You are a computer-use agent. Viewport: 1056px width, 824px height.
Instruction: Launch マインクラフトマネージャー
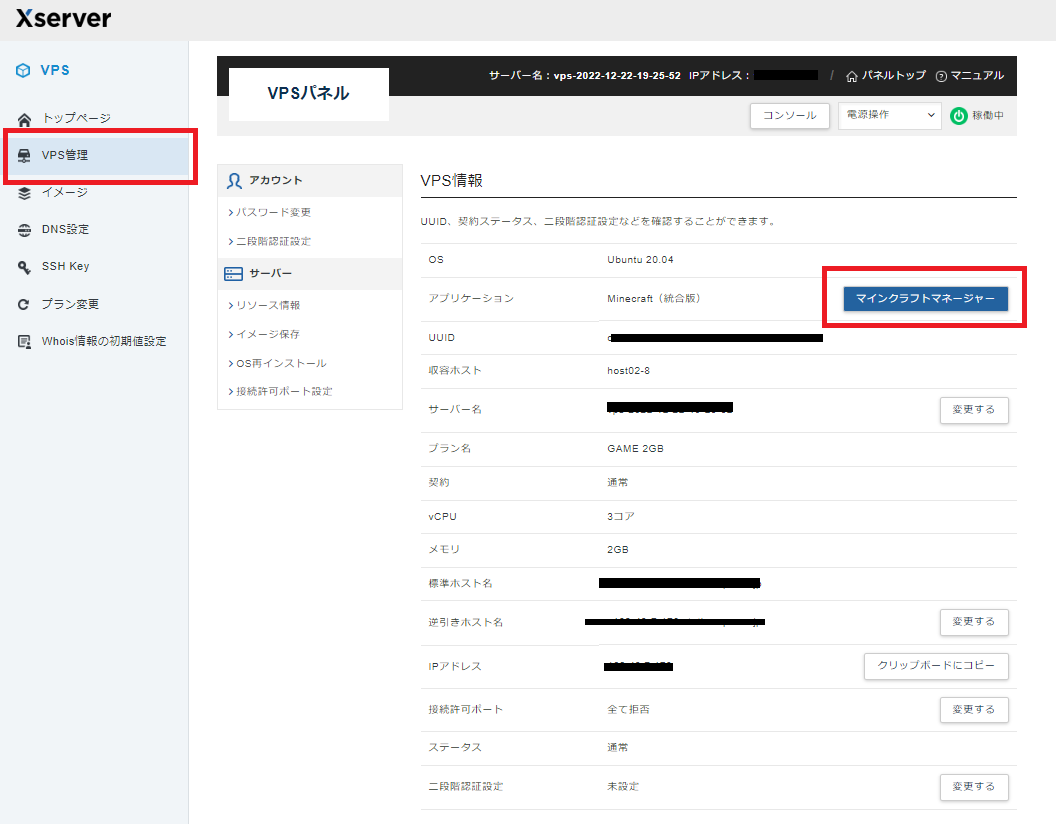[x=925, y=299]
